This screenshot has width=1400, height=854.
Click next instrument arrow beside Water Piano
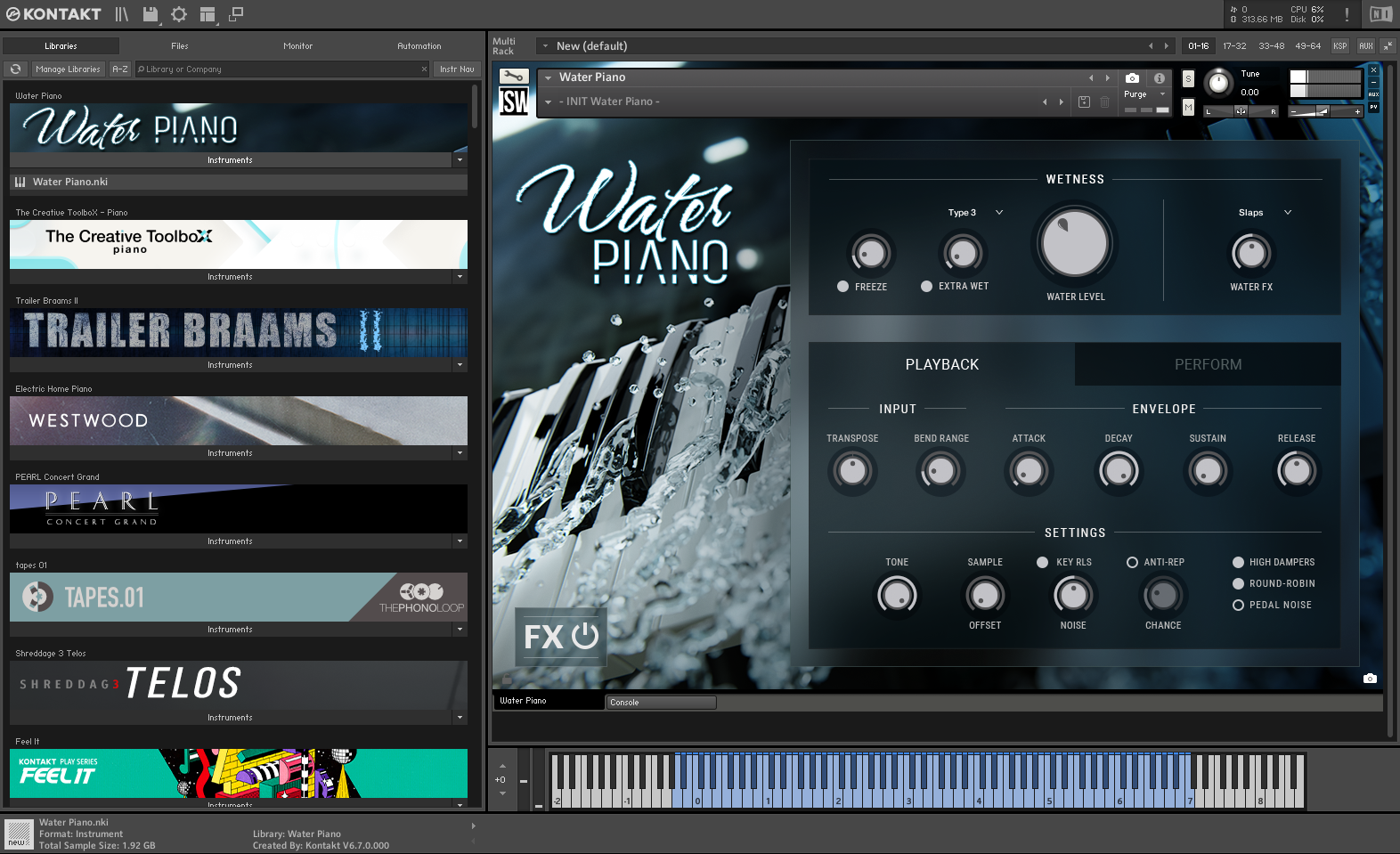(x=1107, y=77)
